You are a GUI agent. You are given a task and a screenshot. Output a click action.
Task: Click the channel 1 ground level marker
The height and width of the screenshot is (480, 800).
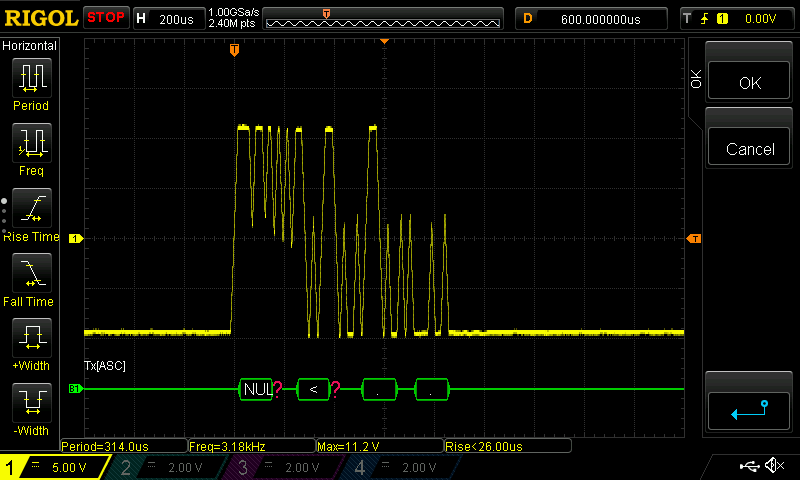click(x=76, y=238)
